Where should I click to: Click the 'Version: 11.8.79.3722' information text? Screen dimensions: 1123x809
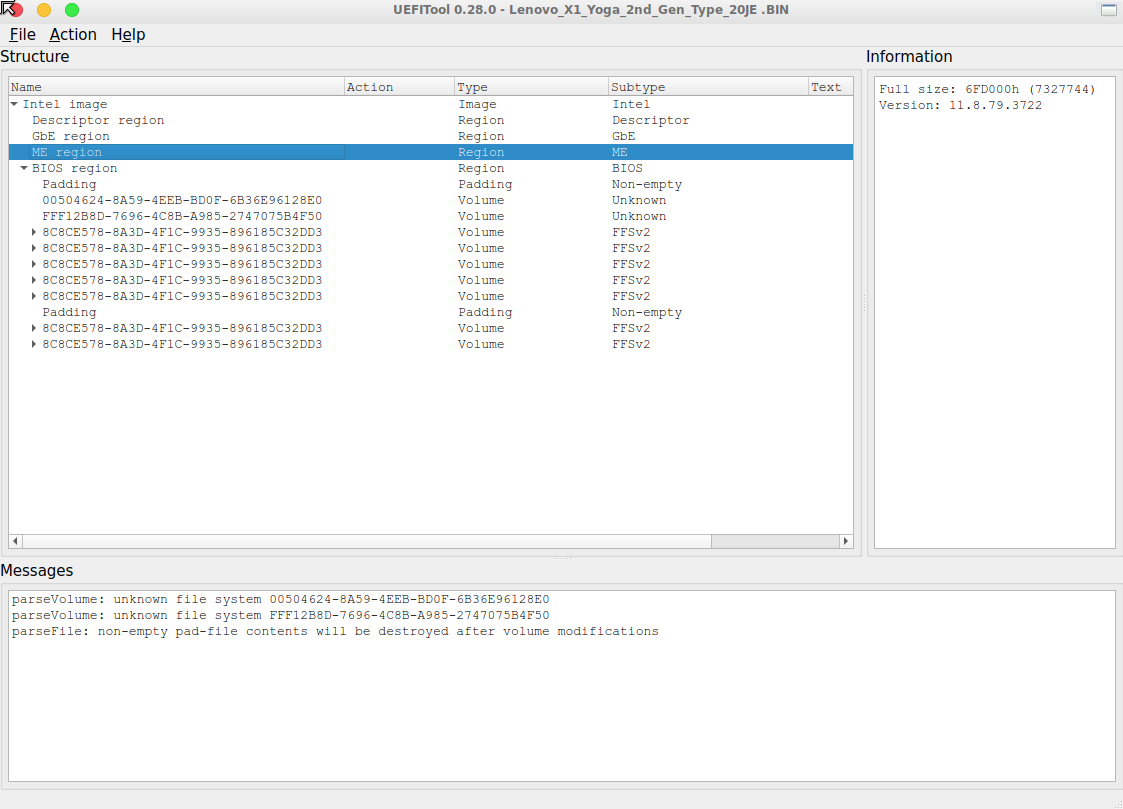coord(960,105)
